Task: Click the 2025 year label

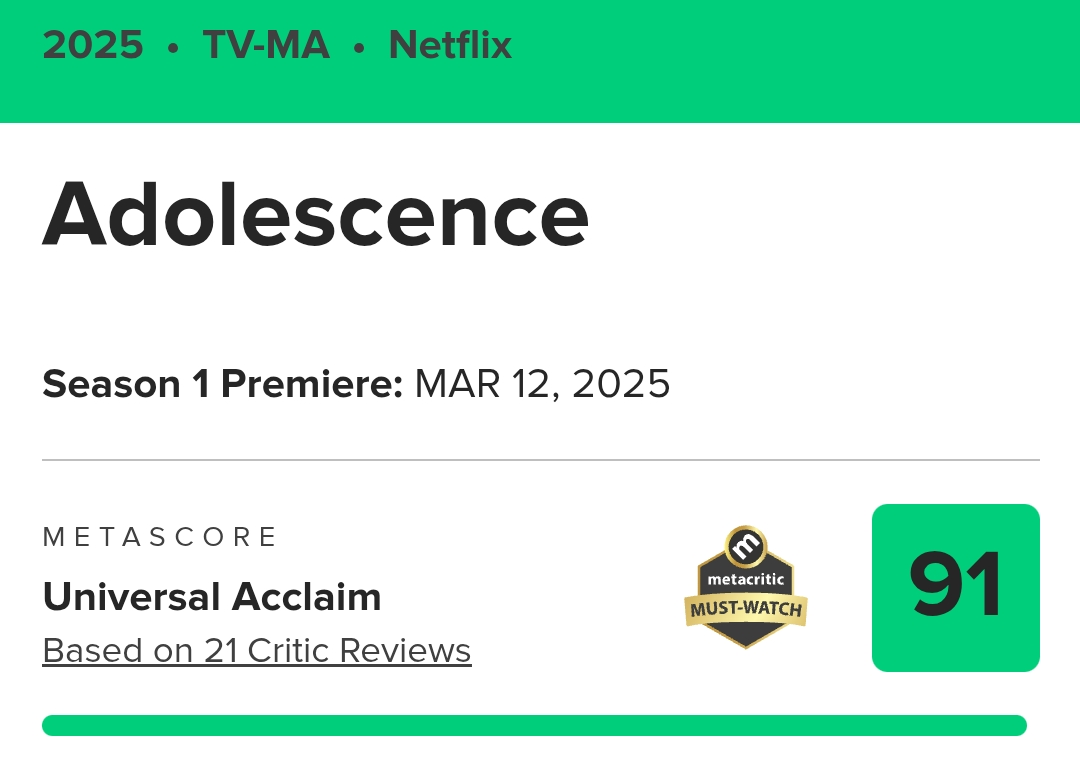Action: pyautogui.click(x=93, y=46)
